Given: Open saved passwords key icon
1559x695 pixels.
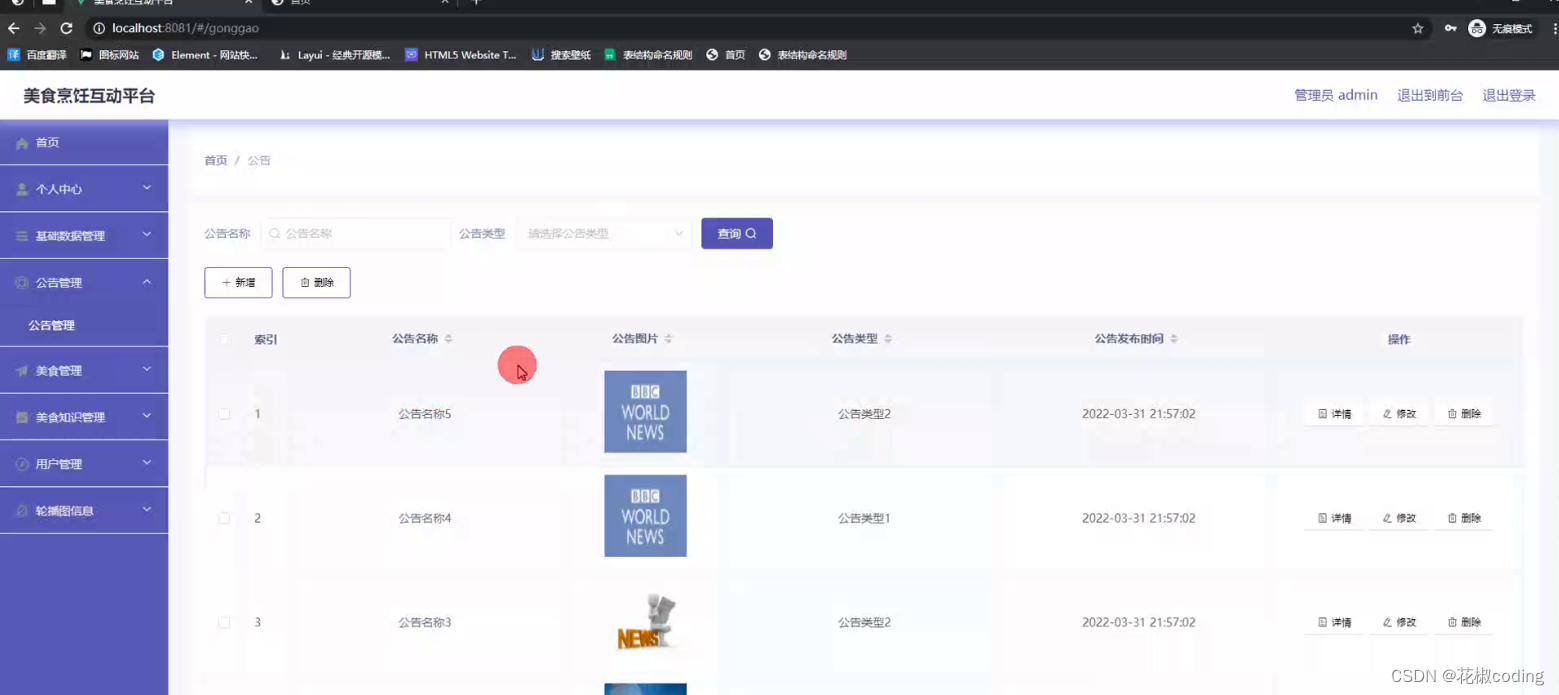Looking at the screenshot, I should click(x=1450, y=29).
